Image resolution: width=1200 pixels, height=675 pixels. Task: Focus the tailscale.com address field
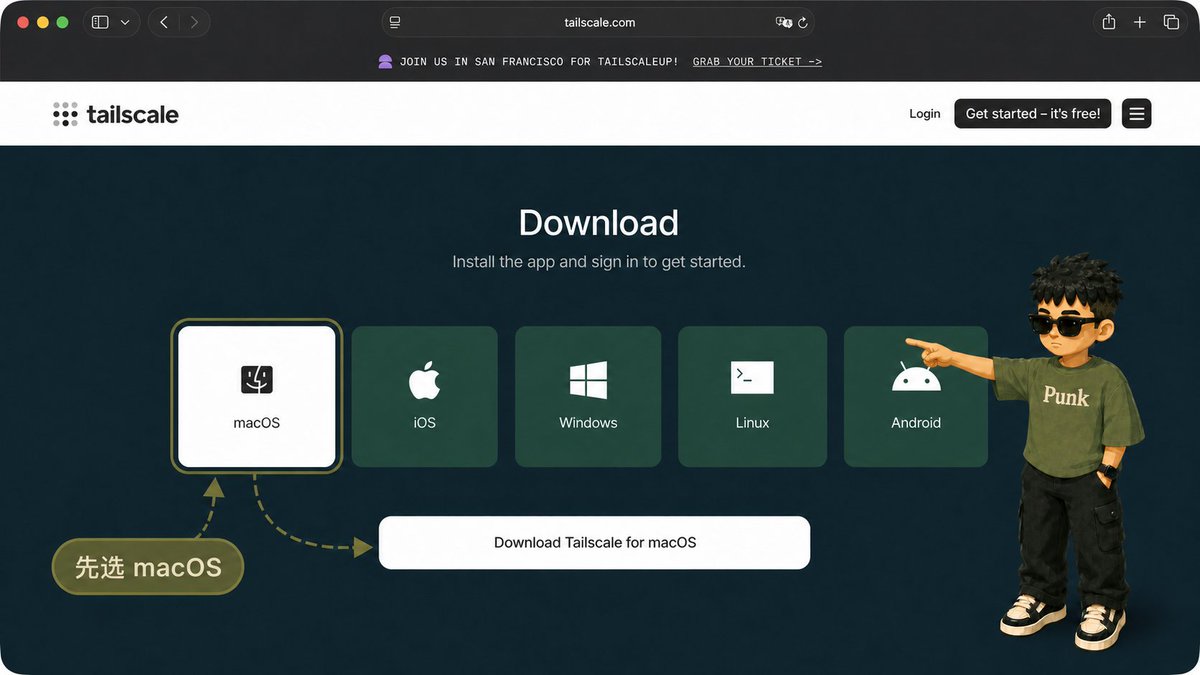click(598, 22)
